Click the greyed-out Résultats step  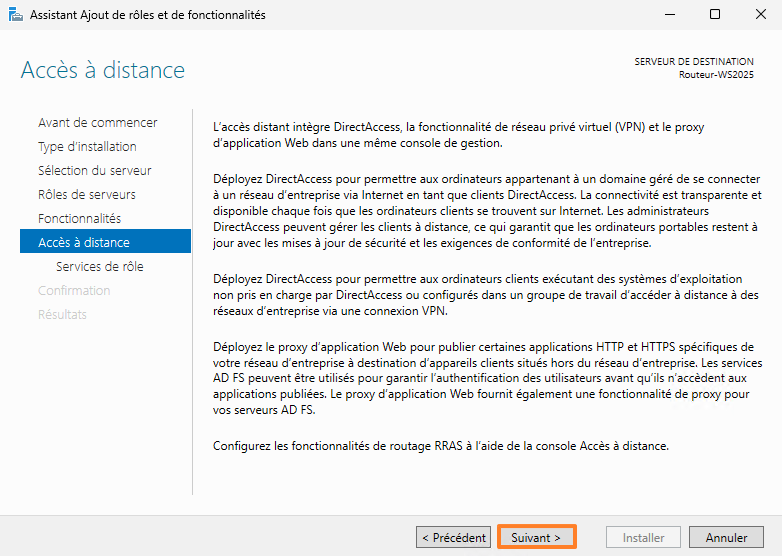pyautogui.click(x=62, y=315)
